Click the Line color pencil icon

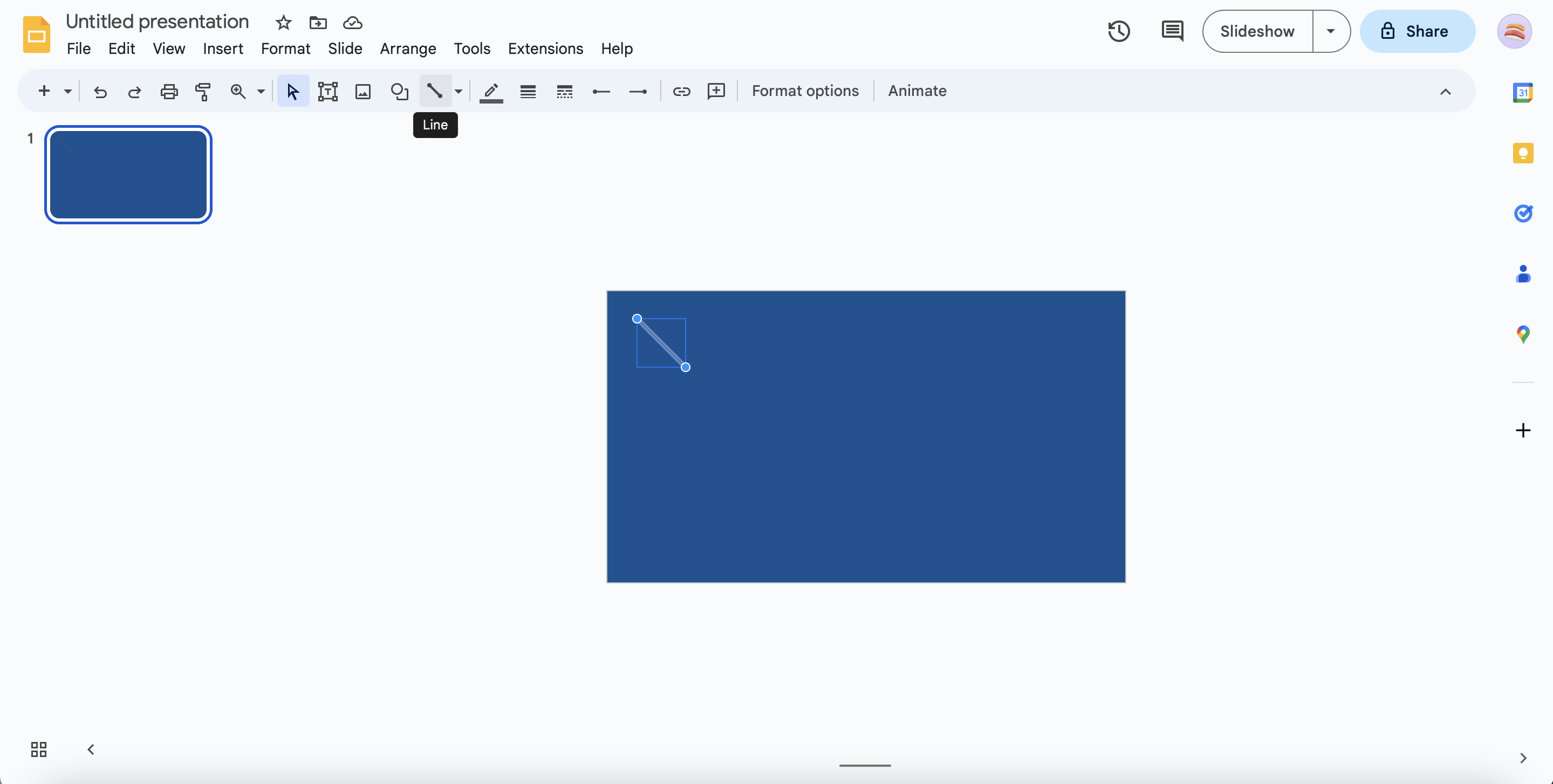(491, 91)
